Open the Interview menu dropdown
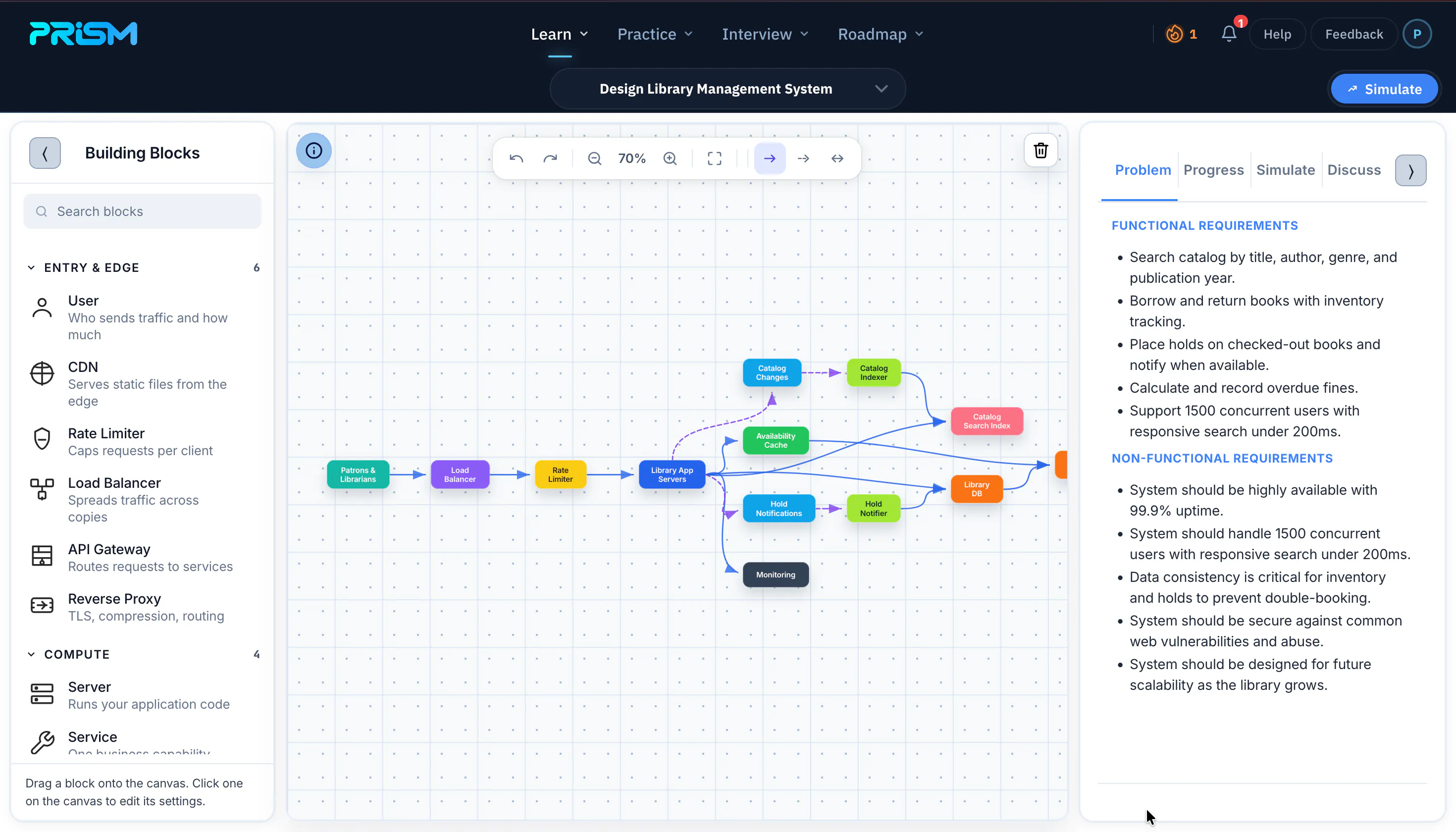 (x=765, y=34)
